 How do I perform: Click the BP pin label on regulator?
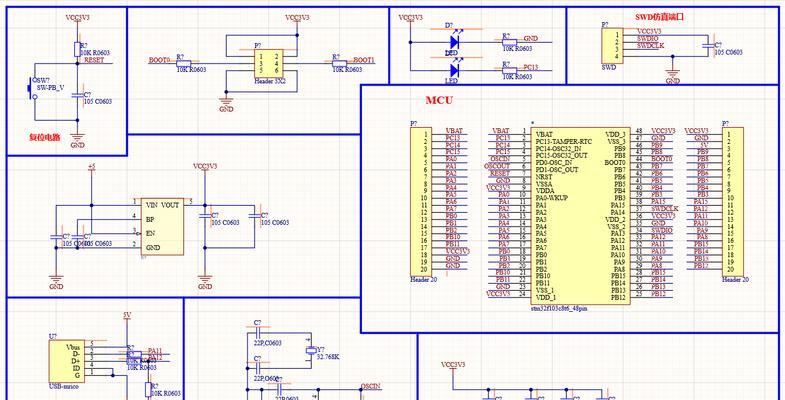pos(150,219)
